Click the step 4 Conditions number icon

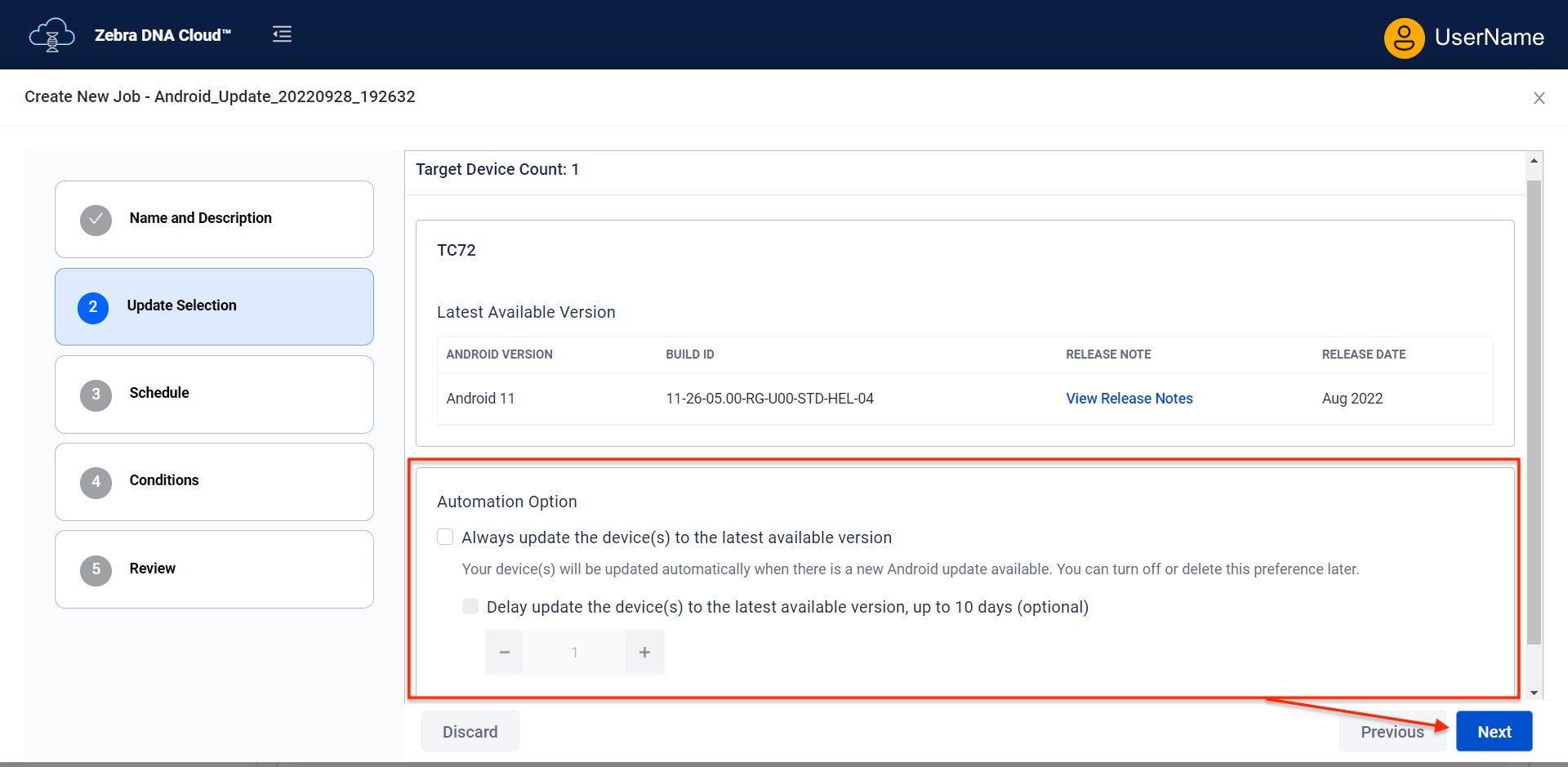(x=96, y=482)
